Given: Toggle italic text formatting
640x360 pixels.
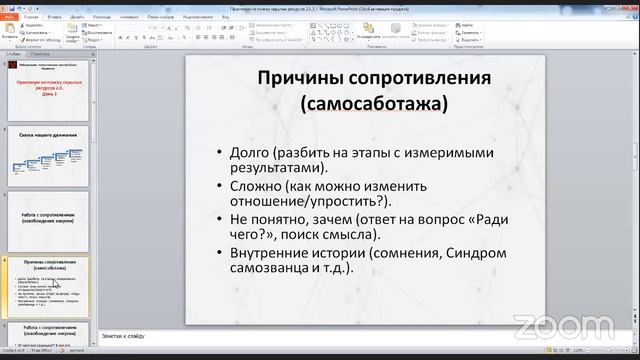Looking at the screenshot, I should click(128, 38).
